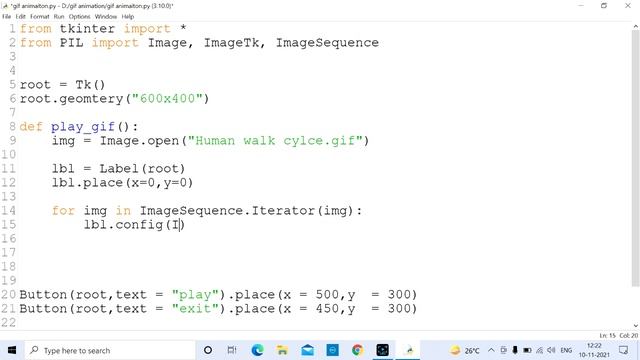Click the Meet Now tray icon
640x360 pixels.
(x=503, y=350)
